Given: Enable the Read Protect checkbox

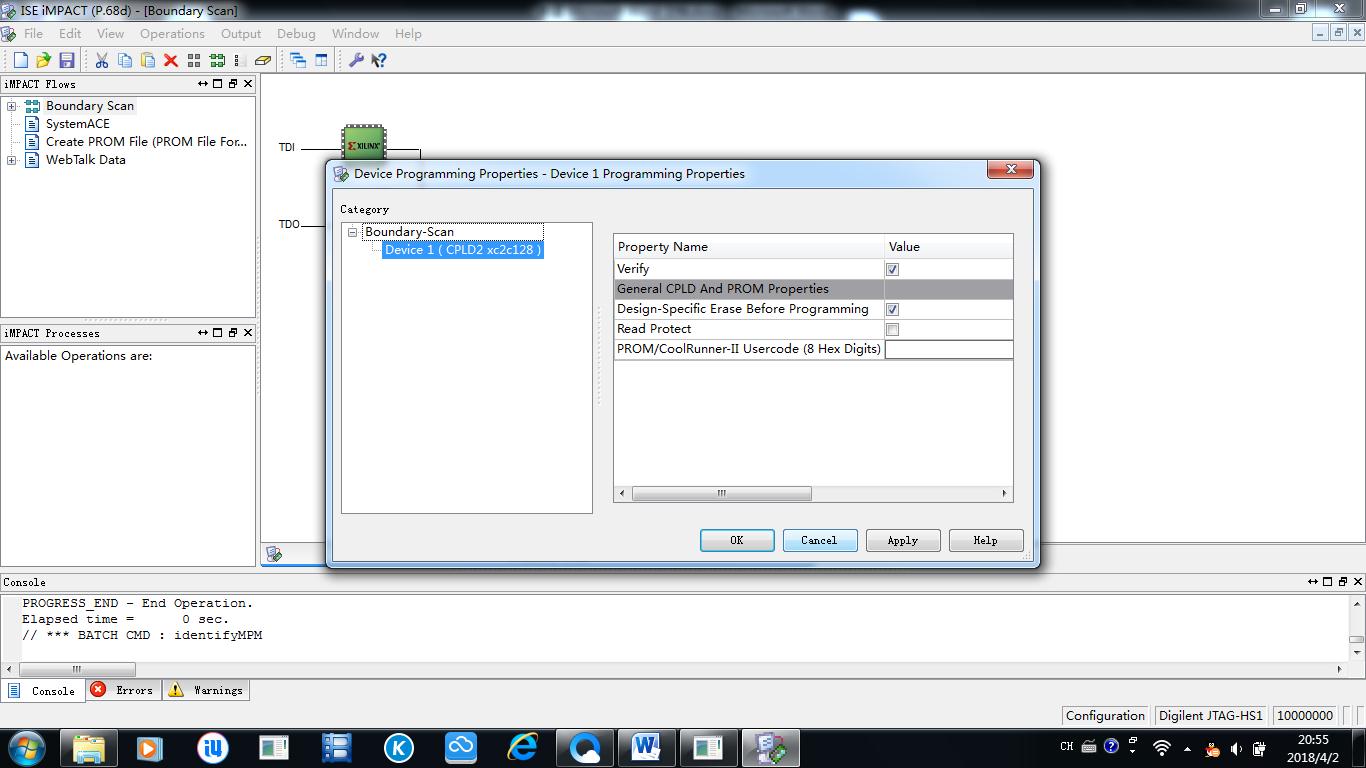Looking at the screenshot, I should (892, 329).
